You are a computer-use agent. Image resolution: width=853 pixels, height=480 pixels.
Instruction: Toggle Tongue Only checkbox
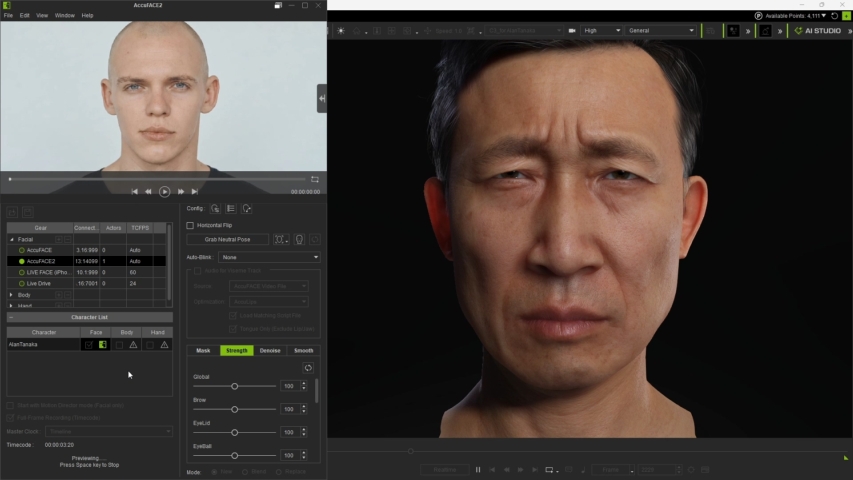coord(233,329)
